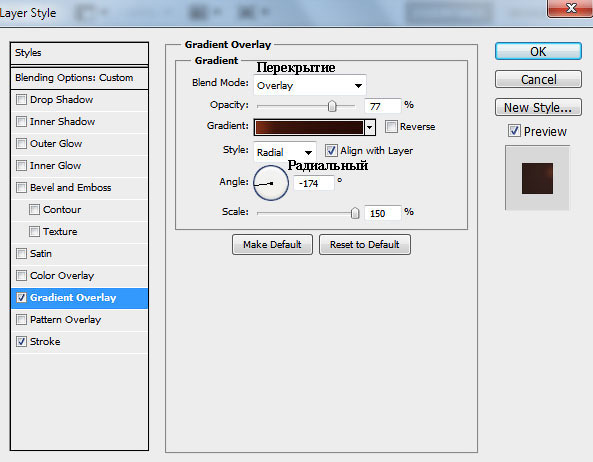The height and width of the screenshot is (462, 593).
Task: Toggle the Preview checkbox
Action: pos(514,131)
